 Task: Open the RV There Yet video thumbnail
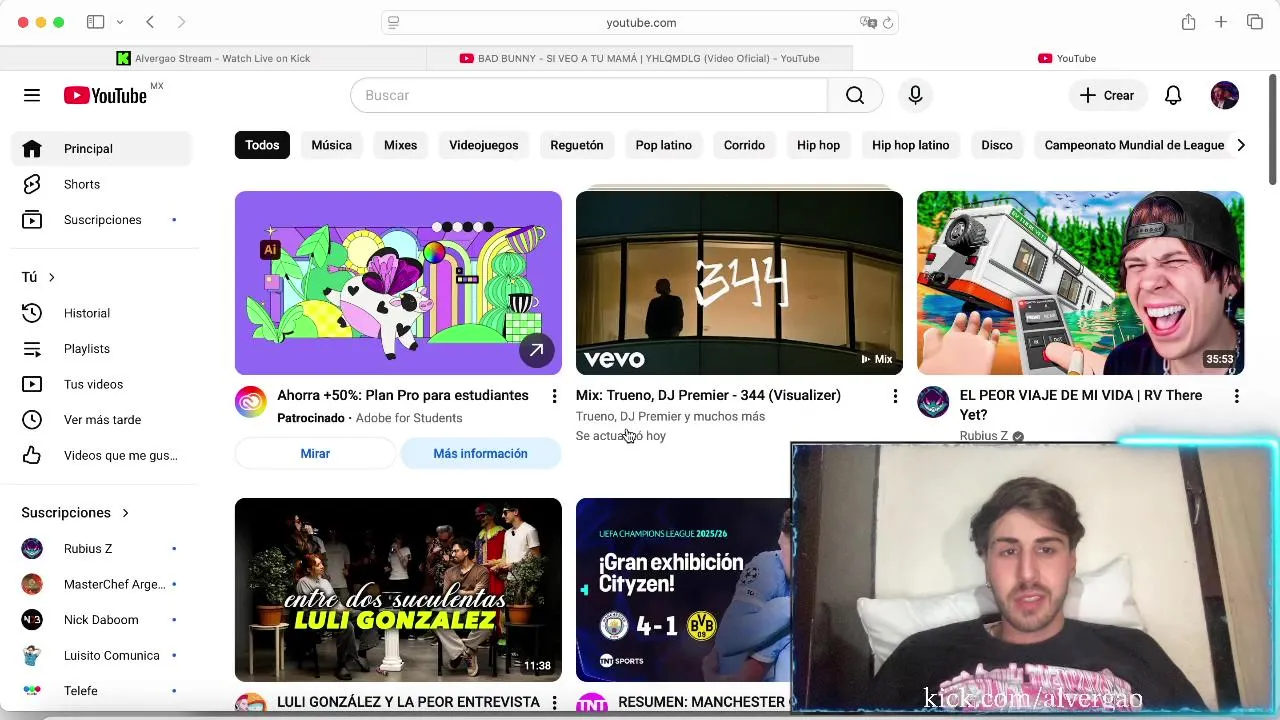point(1080,283)
